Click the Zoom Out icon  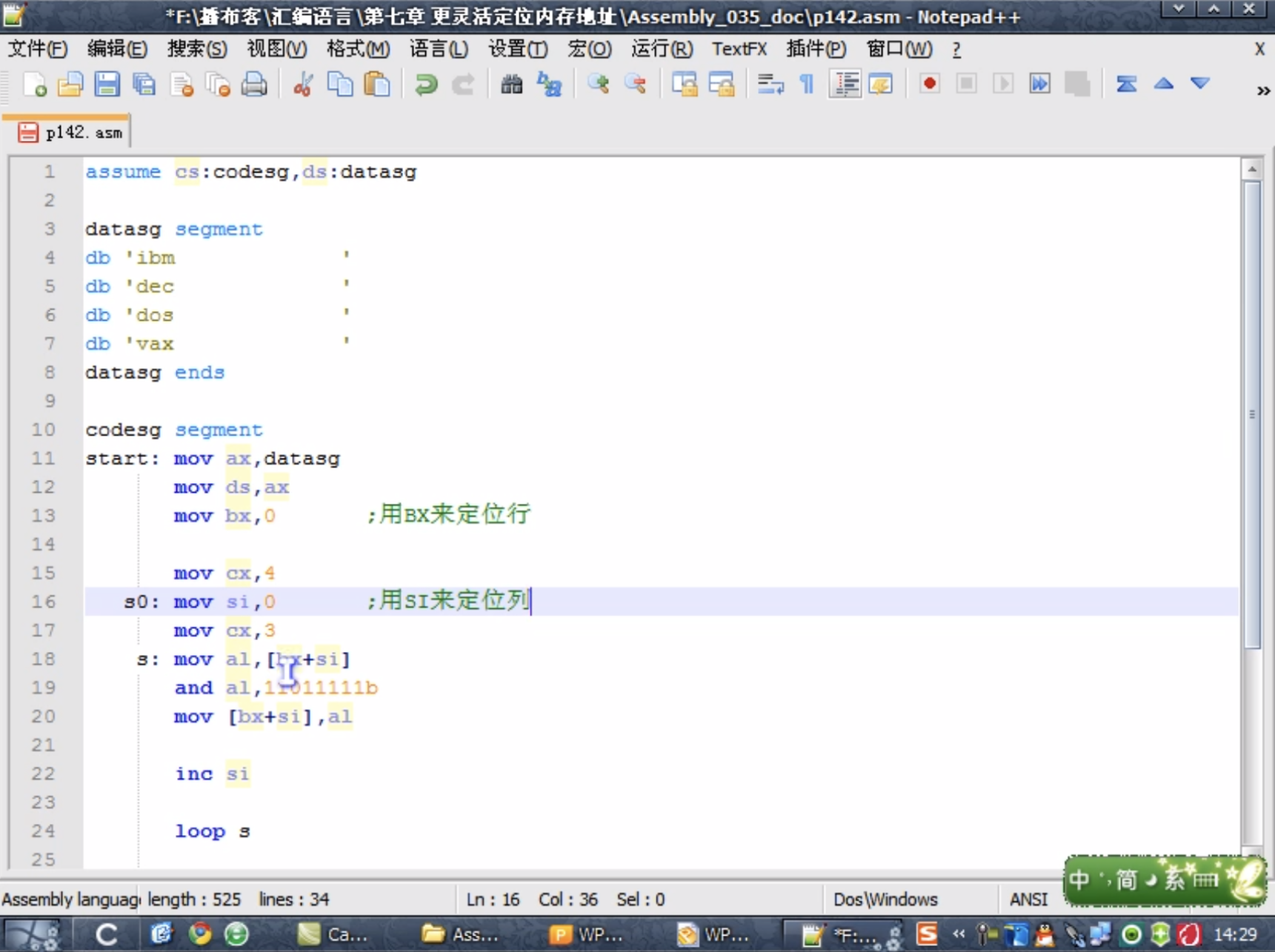(635, 84)
